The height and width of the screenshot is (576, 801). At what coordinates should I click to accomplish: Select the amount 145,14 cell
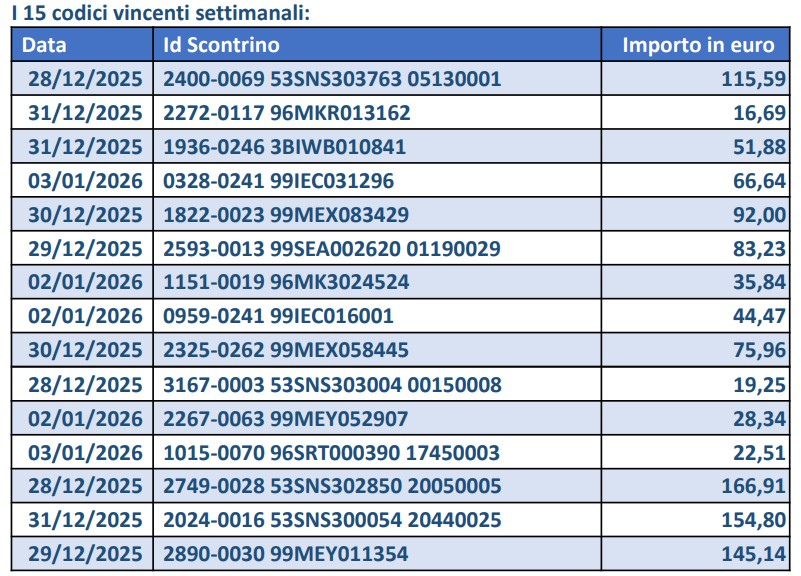tap(754, 554)
